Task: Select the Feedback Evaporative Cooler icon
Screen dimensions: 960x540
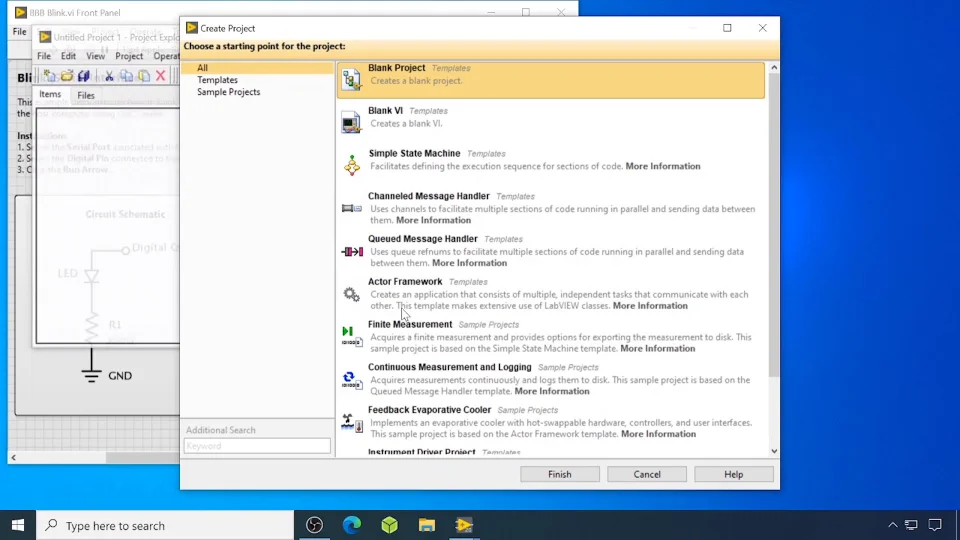Action: click(351, 423)
